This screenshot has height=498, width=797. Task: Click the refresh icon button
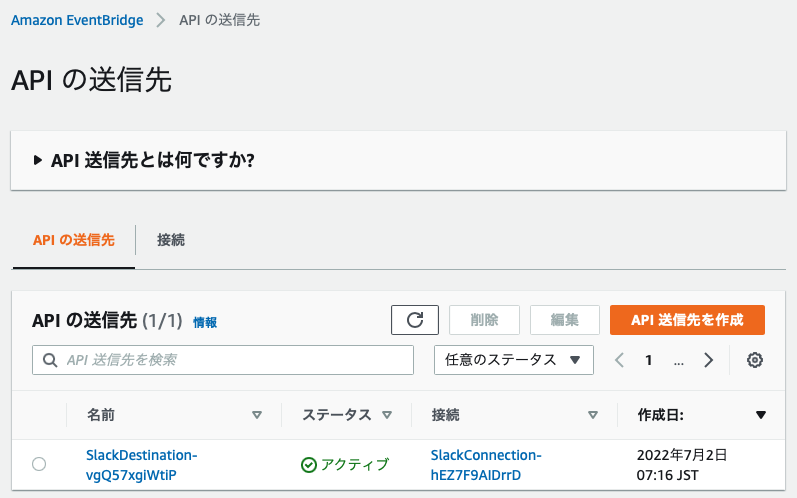(x=415, y=320)
